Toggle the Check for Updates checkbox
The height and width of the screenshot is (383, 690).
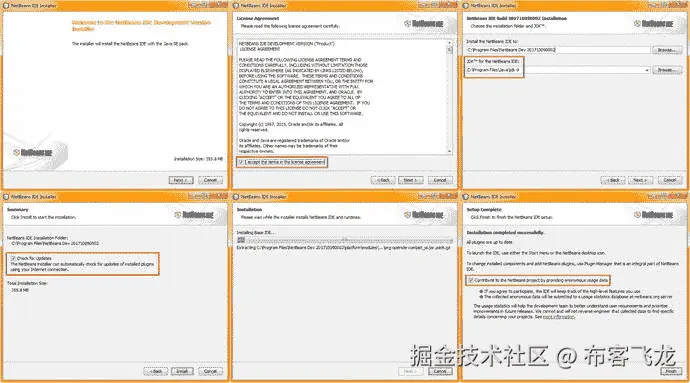click(x=13, y=258)
